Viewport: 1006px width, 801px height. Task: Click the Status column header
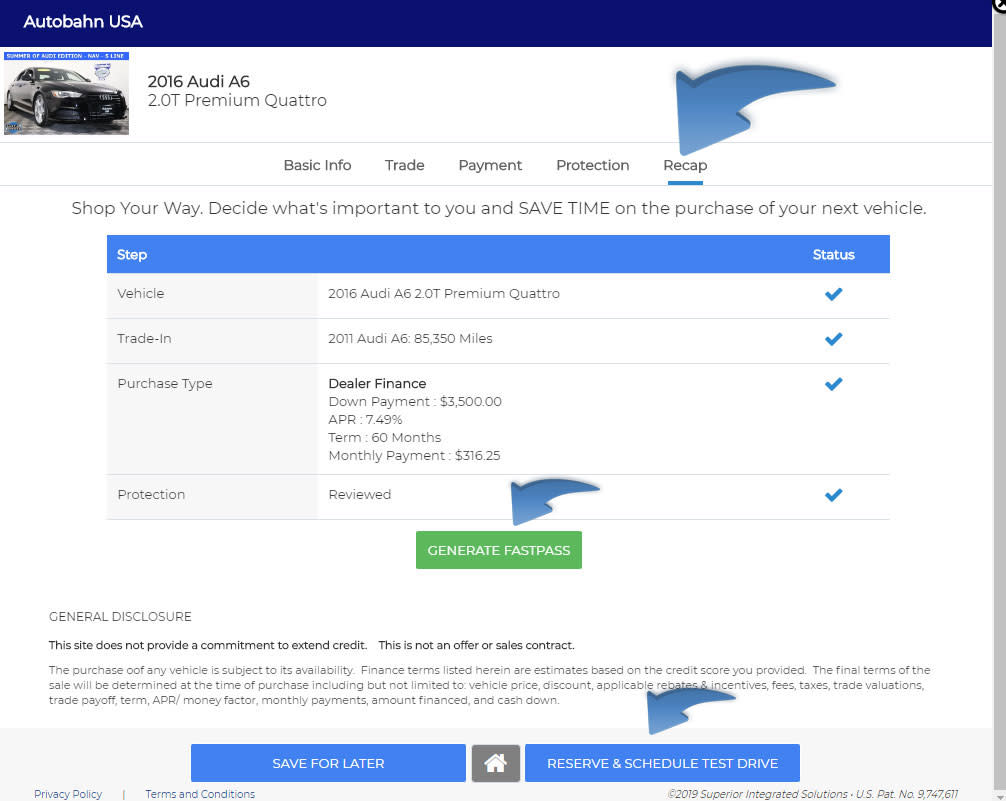tap(833, 255)
